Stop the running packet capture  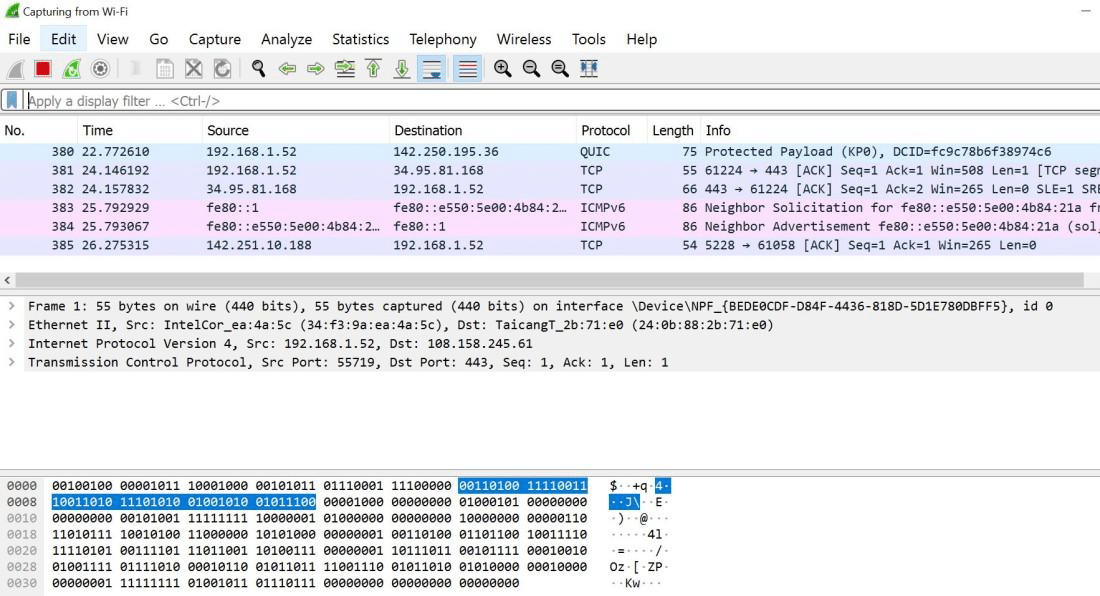[x=43, y=69]
